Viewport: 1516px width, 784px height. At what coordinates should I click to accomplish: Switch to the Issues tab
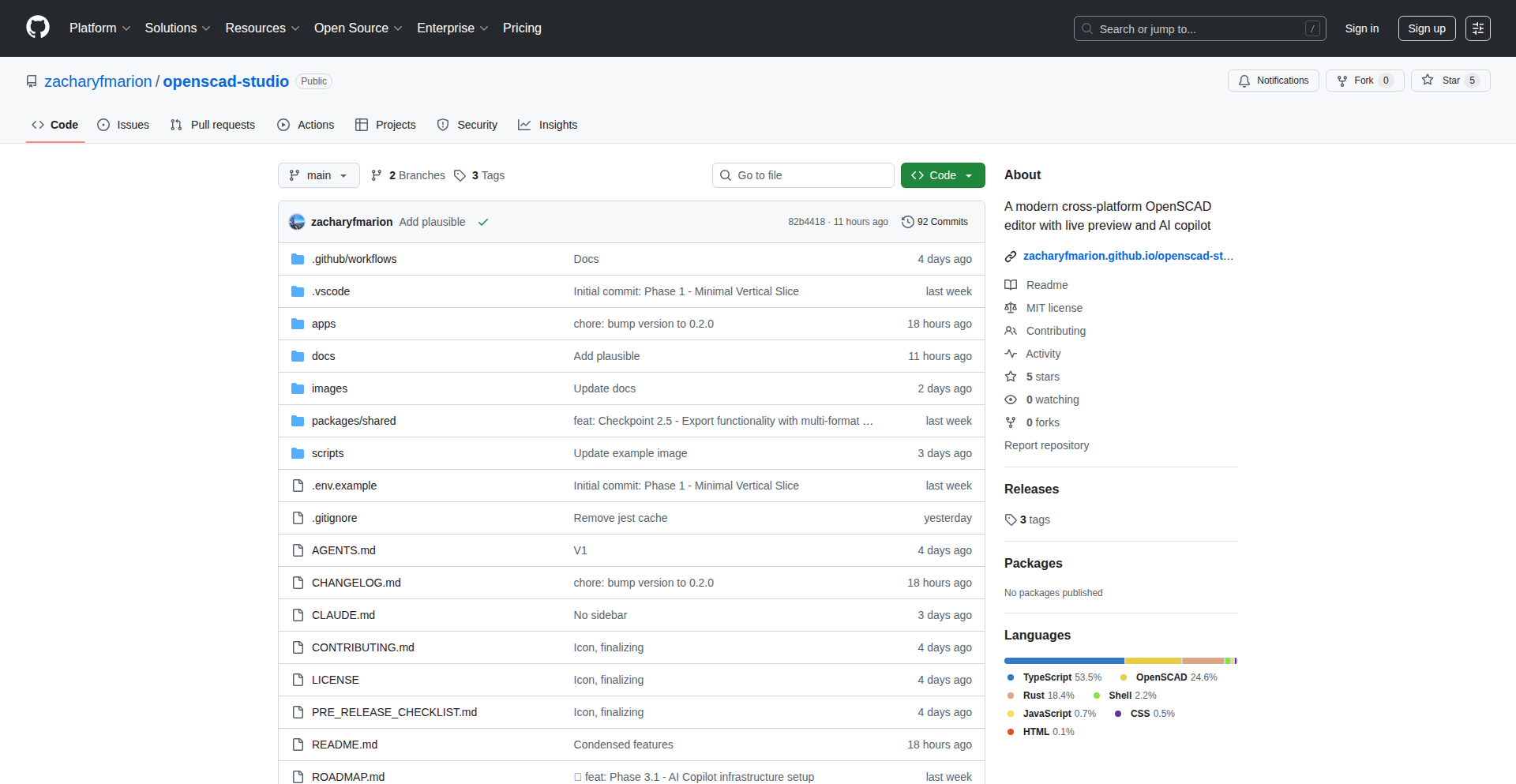(x=123, y=125)
